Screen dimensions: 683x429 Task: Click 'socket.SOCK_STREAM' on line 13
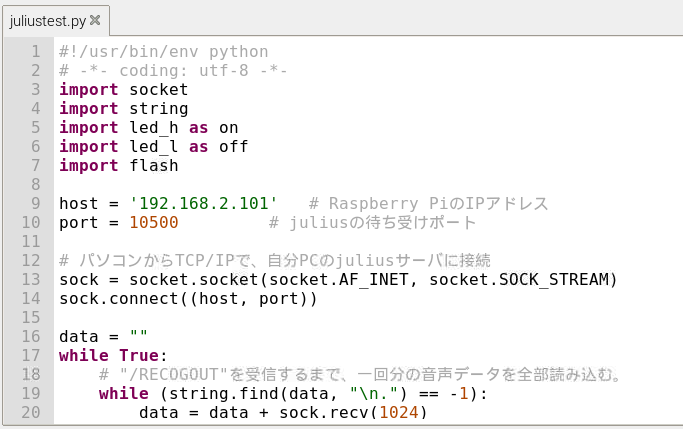pos(520,280)
